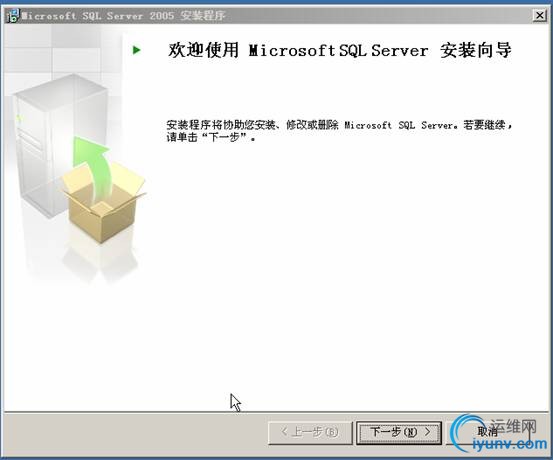
Task: Click the text line 请单击“下一步”
Action: tap(211, 137)
